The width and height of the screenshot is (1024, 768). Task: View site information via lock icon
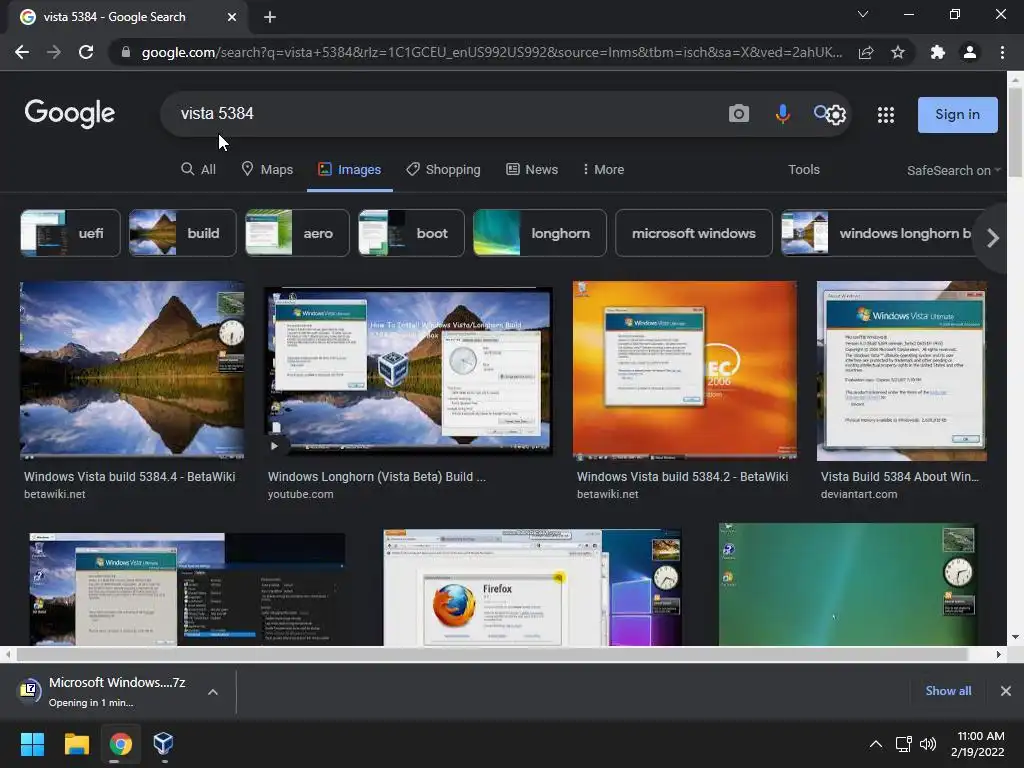point(125,52)
